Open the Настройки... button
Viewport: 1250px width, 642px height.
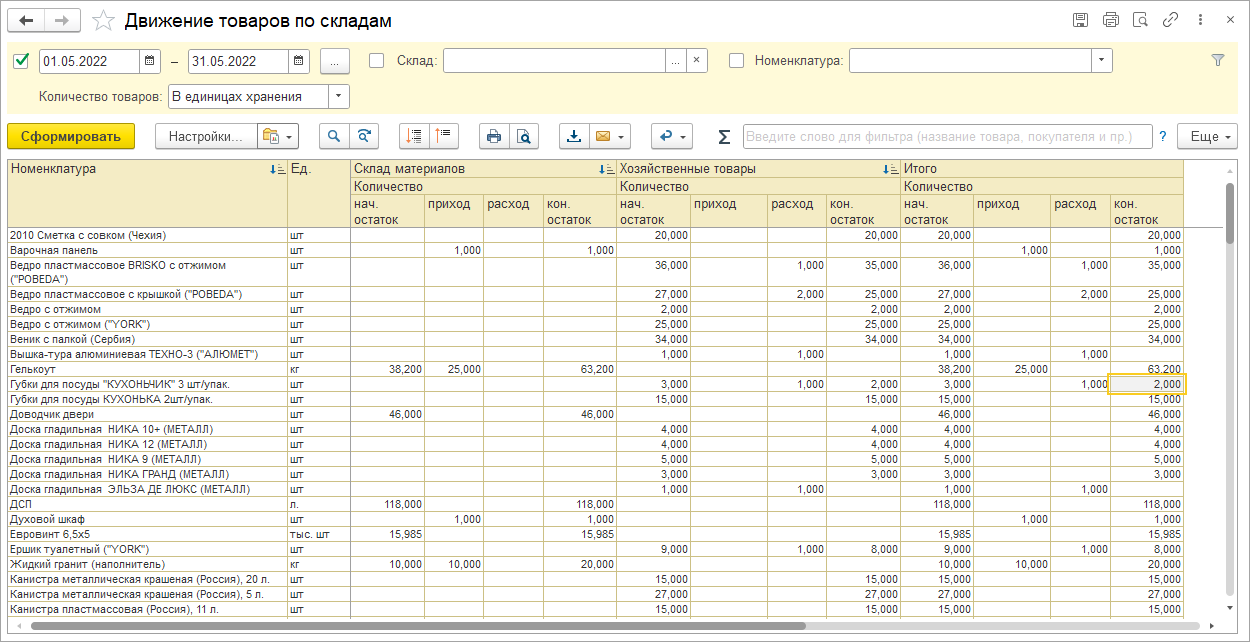tap(204, 137)
